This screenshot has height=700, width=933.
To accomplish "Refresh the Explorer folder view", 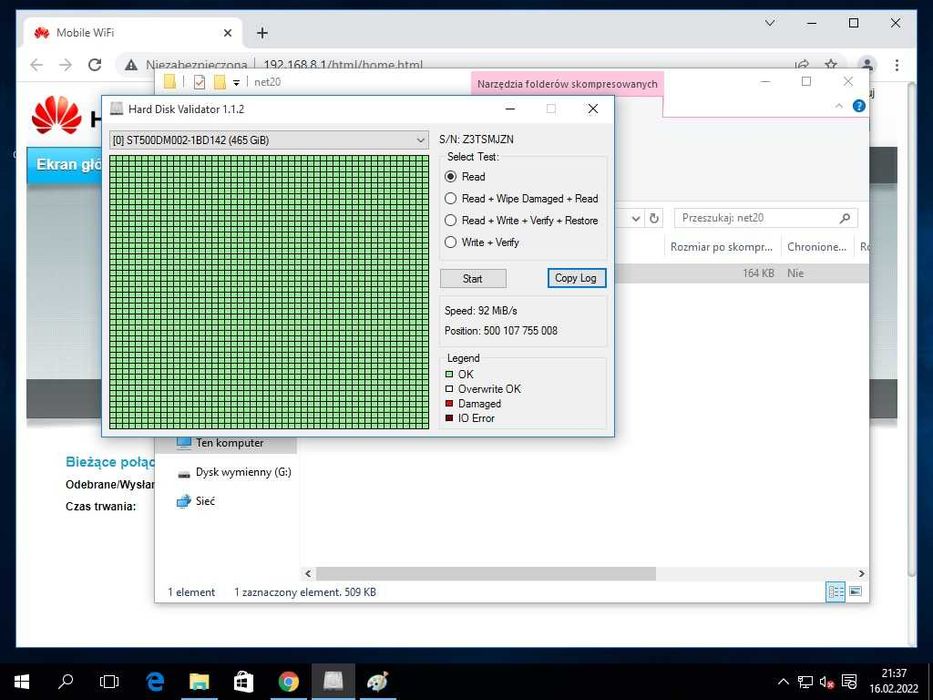I will tap(654, 218).
